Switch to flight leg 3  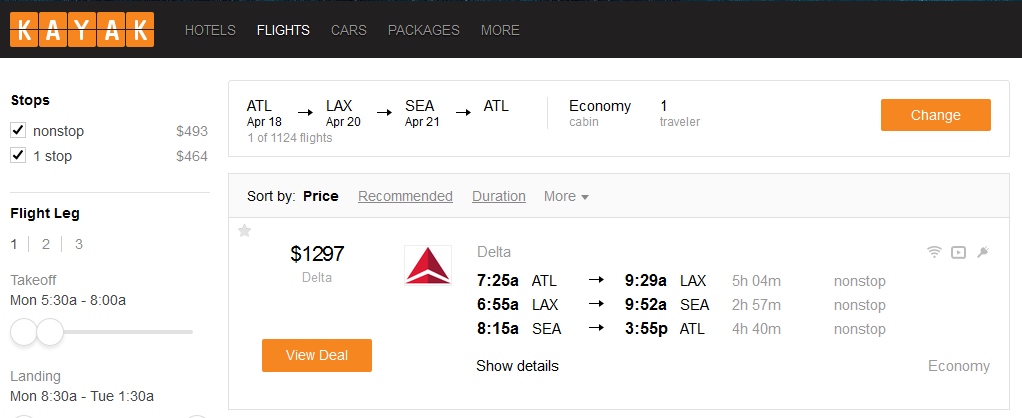click(x=78, y=244)
